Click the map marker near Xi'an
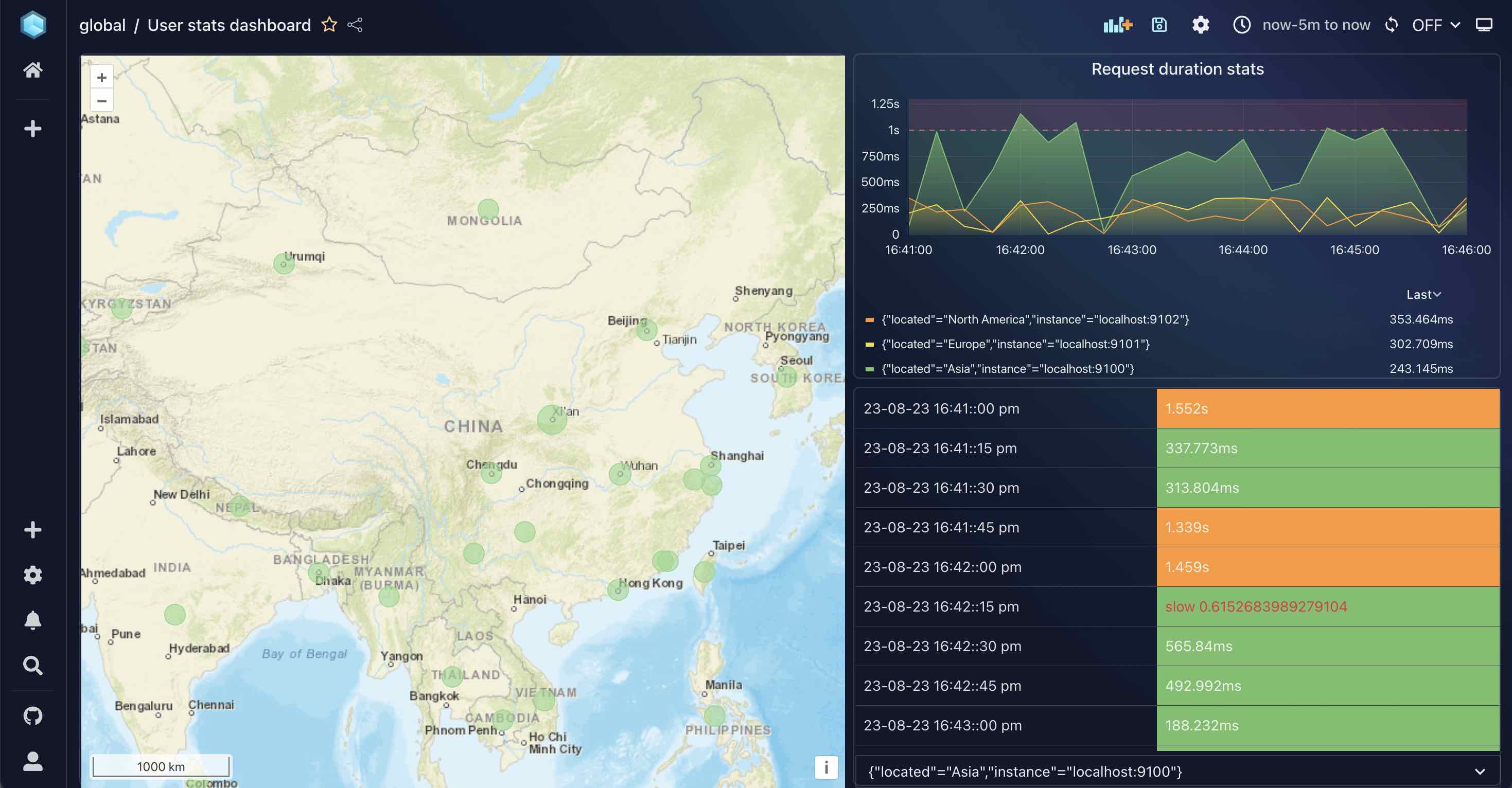Viewport: 1512px width, 788px height. tap(552, 419)
